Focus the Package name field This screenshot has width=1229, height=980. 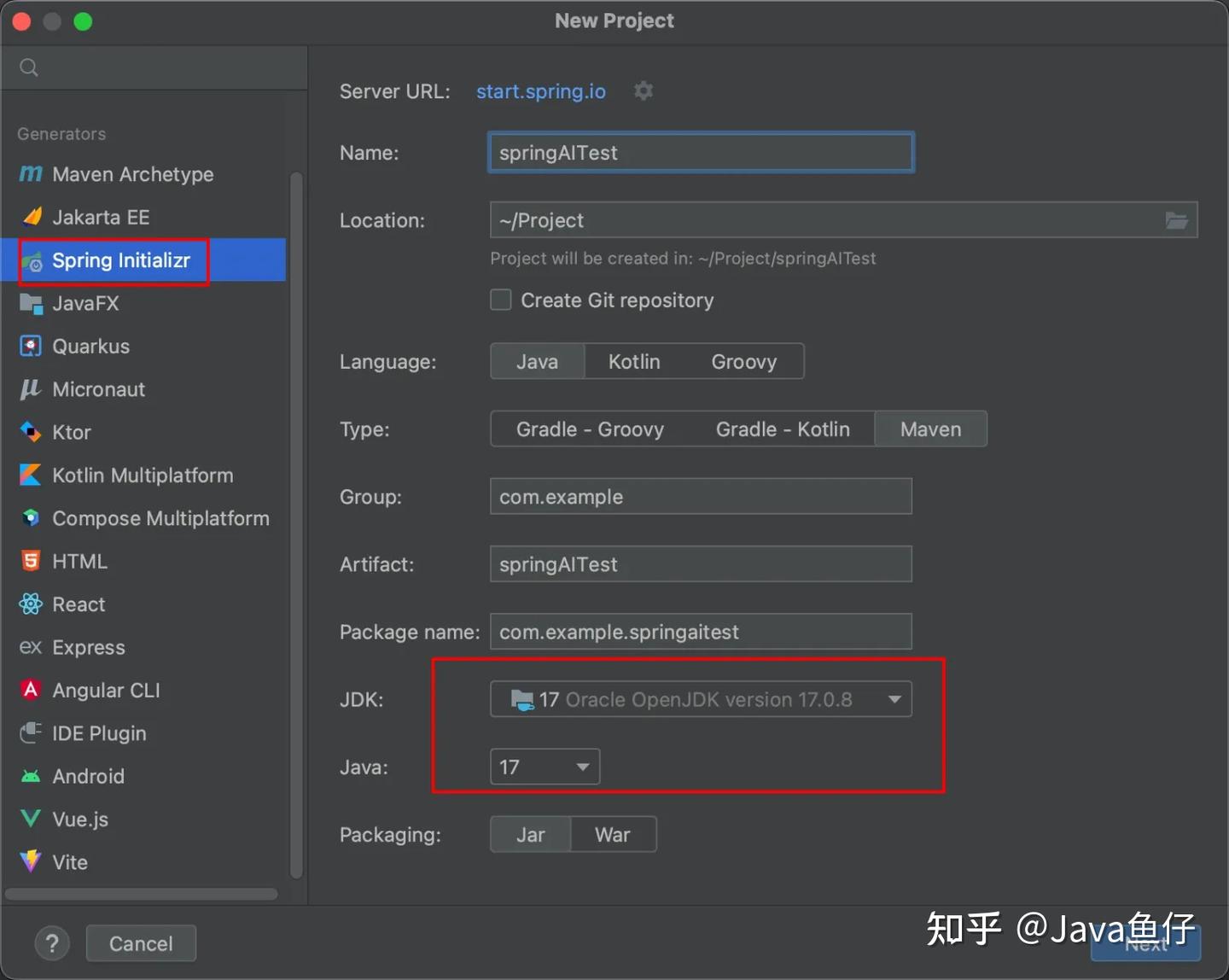[701, 631]
